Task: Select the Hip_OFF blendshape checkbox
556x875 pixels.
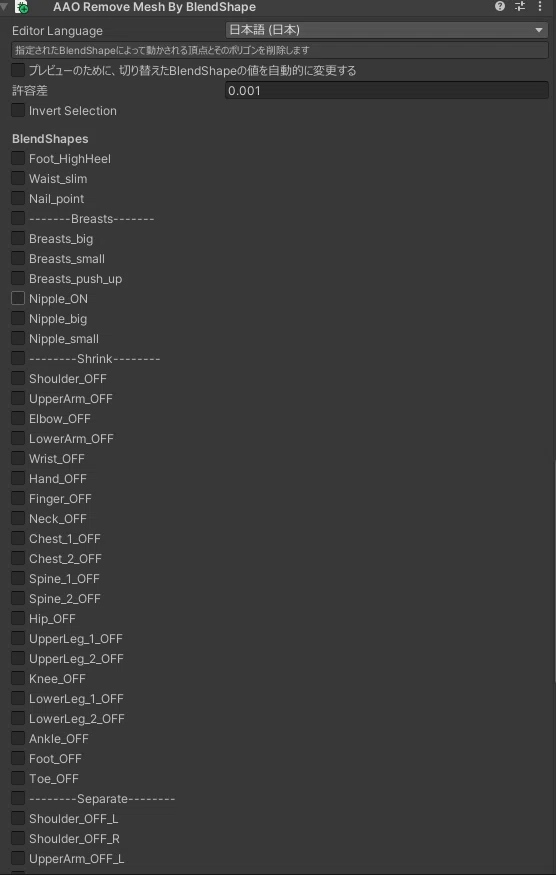Action: click(x=18, y=618)
